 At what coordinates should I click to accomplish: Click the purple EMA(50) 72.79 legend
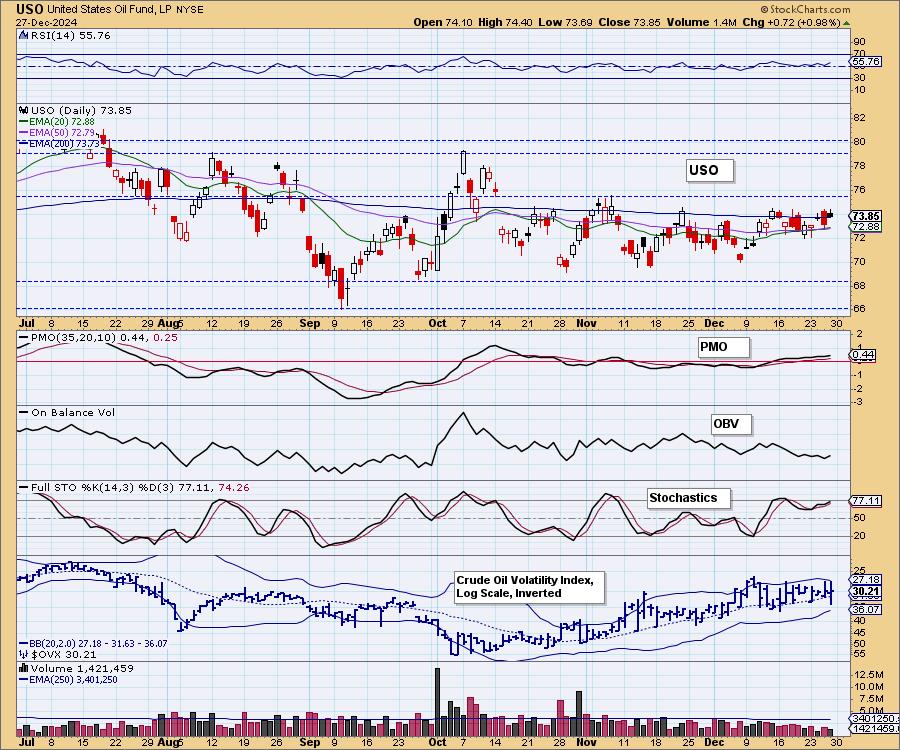coord(57,133)
